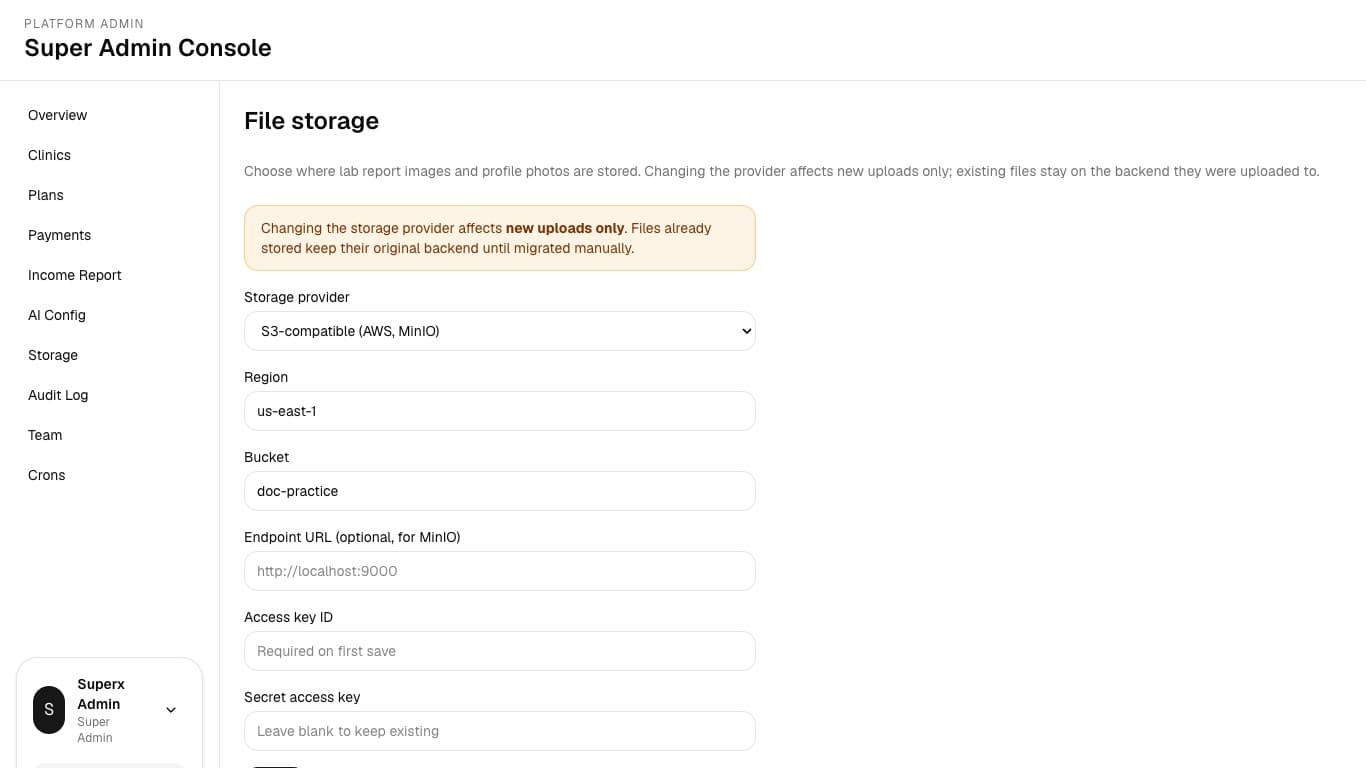Viewport: 1366px width, 768px height.
Task: Focus the Bucket field containing doc-practice
Action: pyautogui.click(x=499, y=491)
